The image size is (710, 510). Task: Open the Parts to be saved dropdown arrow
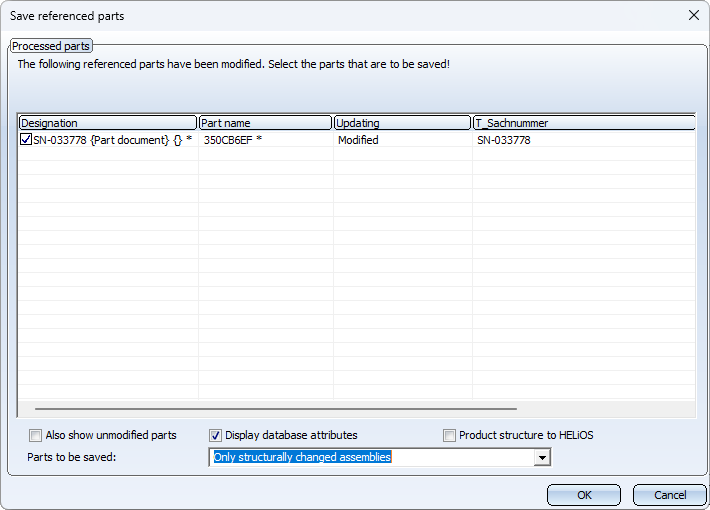[x=542, y=457]
